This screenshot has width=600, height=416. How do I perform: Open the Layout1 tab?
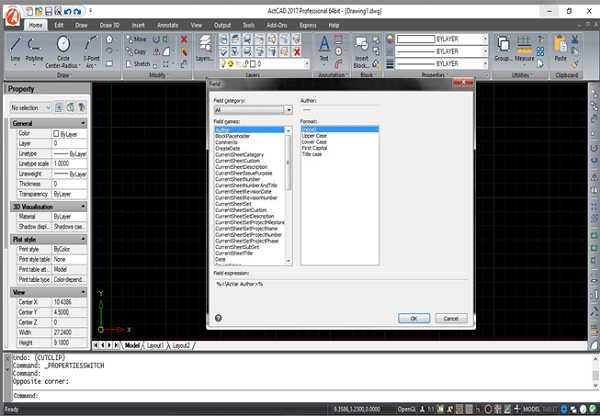pos(154,345)
